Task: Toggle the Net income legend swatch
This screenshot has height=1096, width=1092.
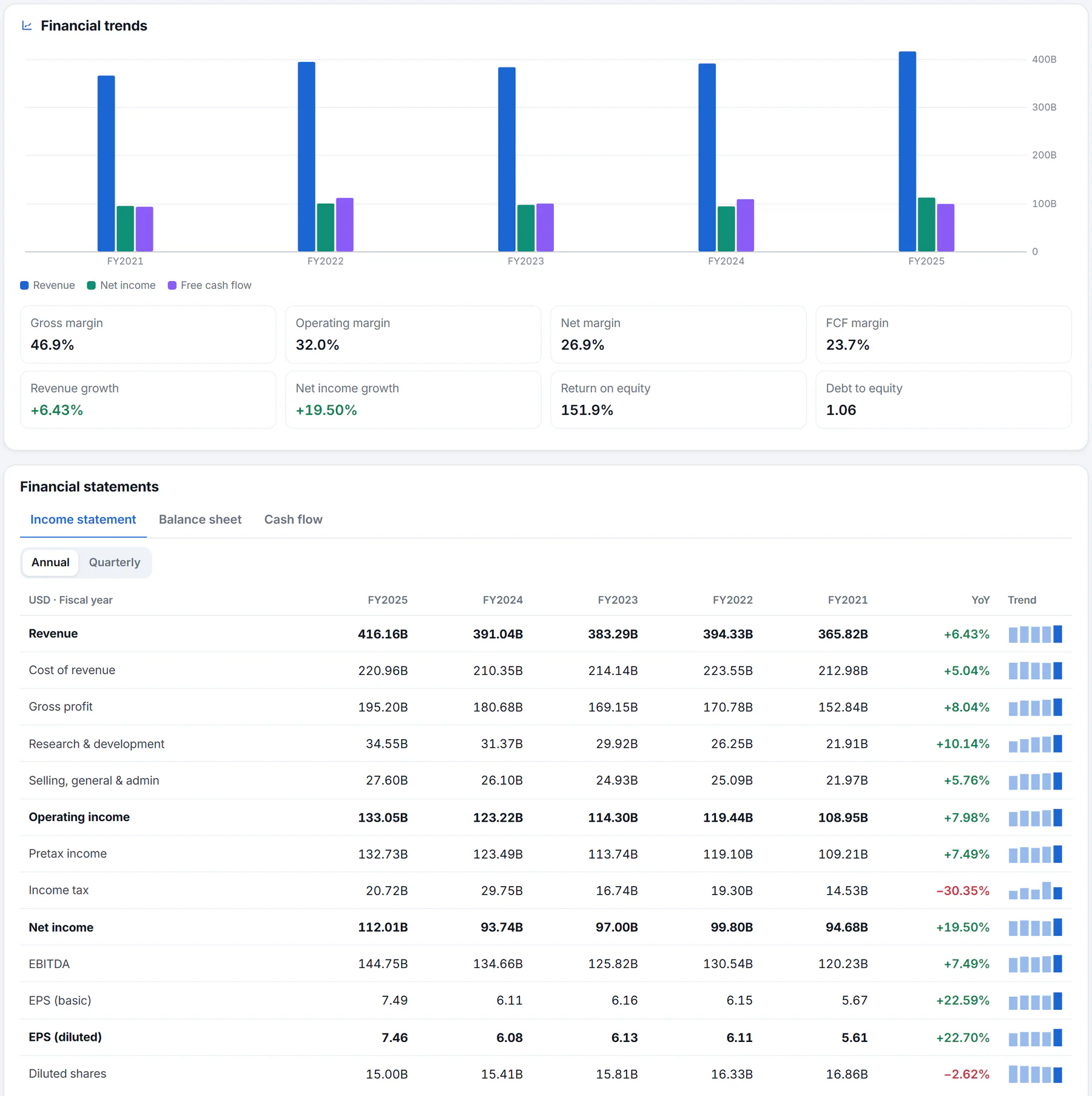Action: 92,285
